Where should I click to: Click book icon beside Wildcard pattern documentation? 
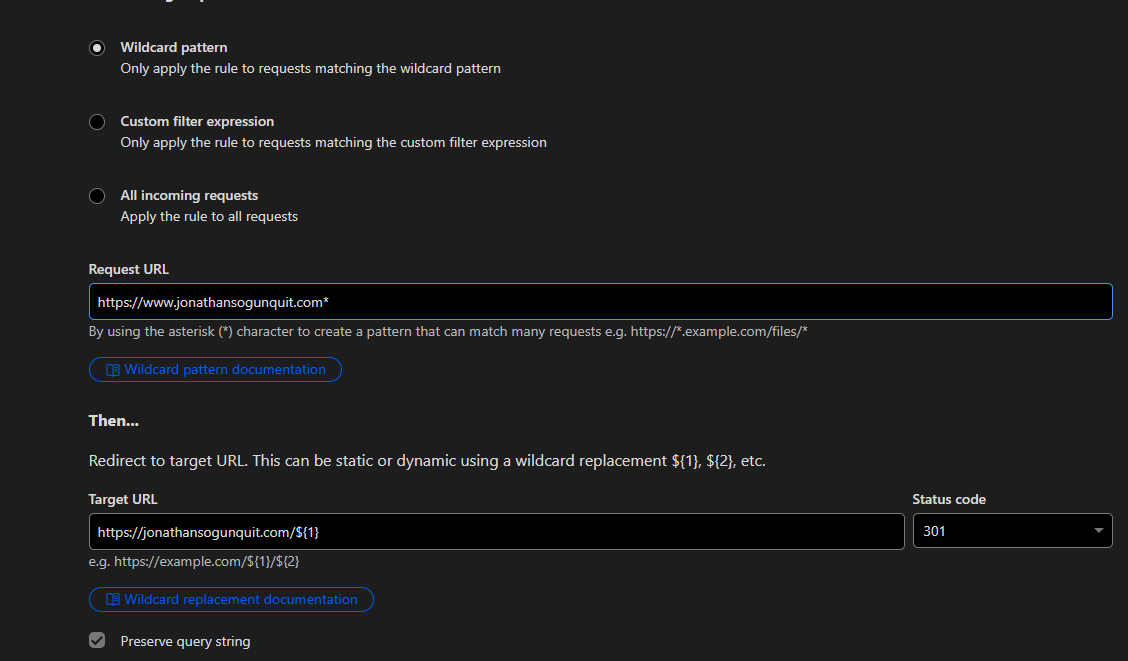point(113,370)
